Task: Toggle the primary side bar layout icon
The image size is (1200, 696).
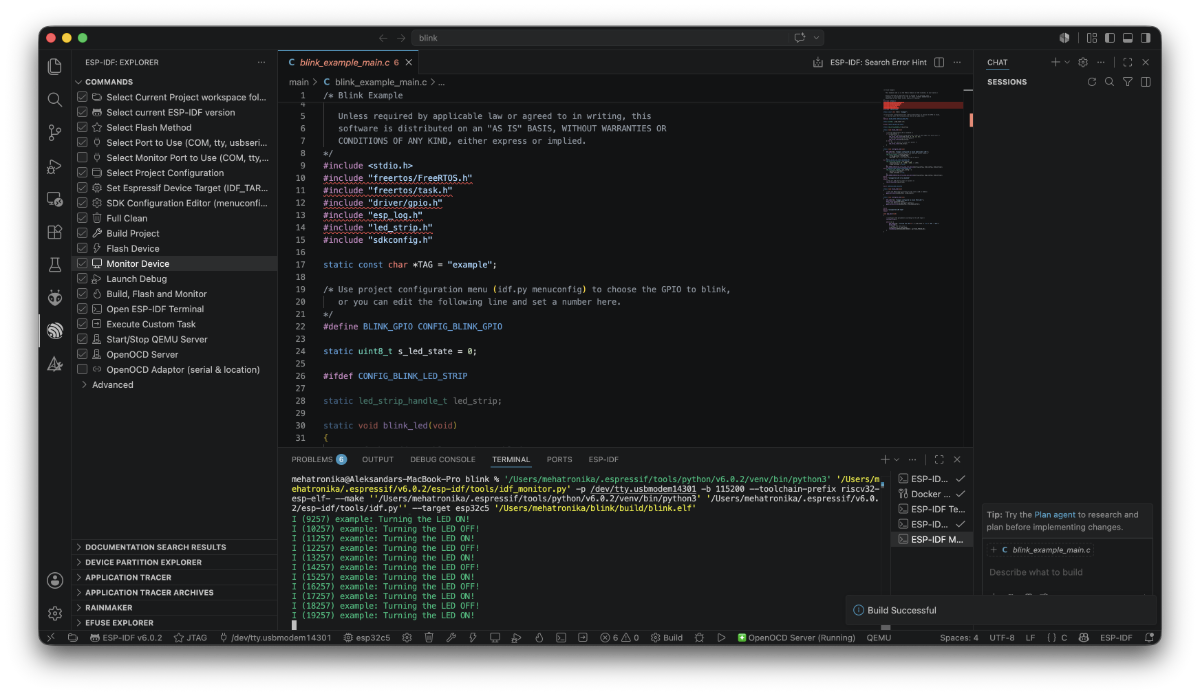Action: [1109, 38]
